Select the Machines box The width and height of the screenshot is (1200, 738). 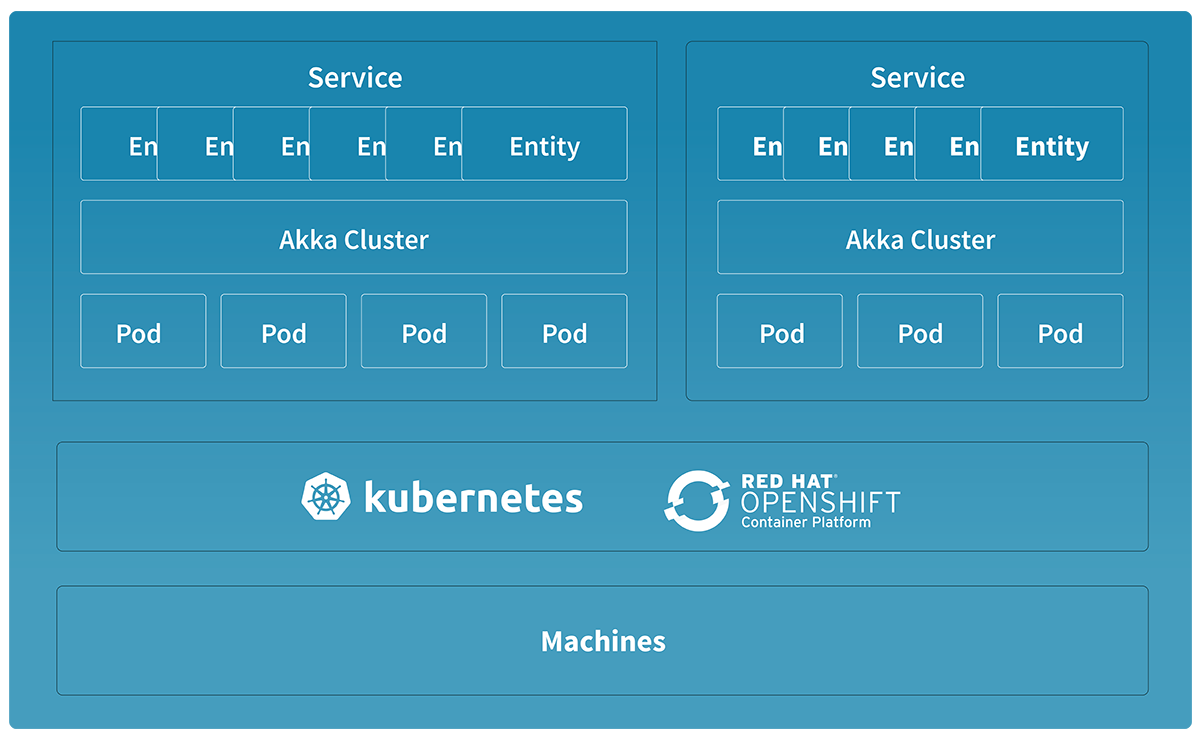tap(602, 641)
